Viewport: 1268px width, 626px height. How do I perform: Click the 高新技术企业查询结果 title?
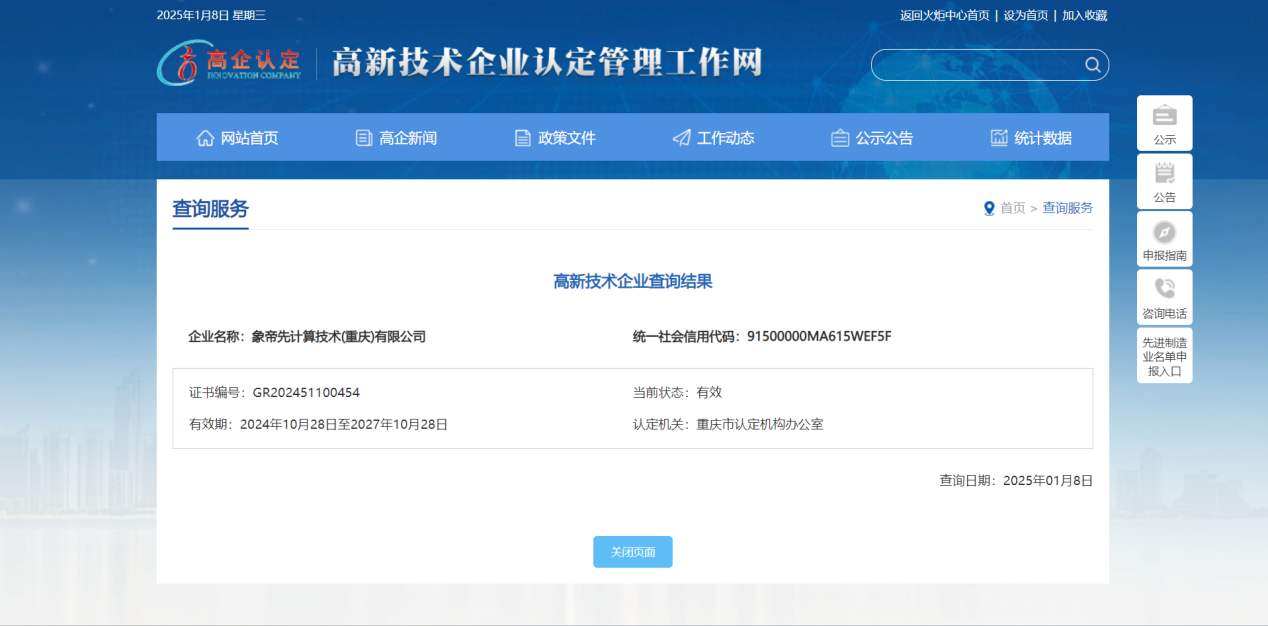tap(633, 282)
